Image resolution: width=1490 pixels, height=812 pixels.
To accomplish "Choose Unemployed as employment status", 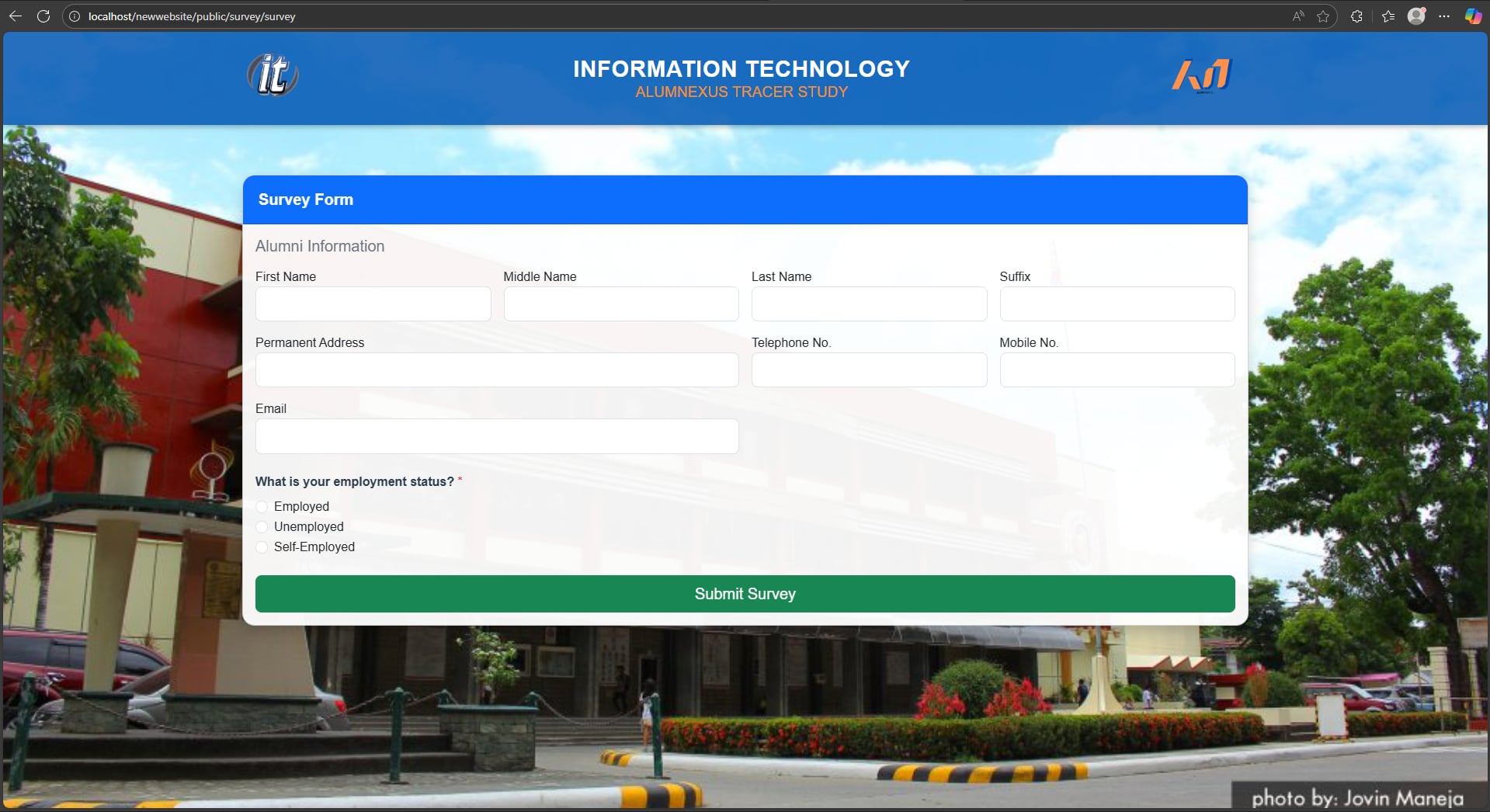I will coord(262,527).
